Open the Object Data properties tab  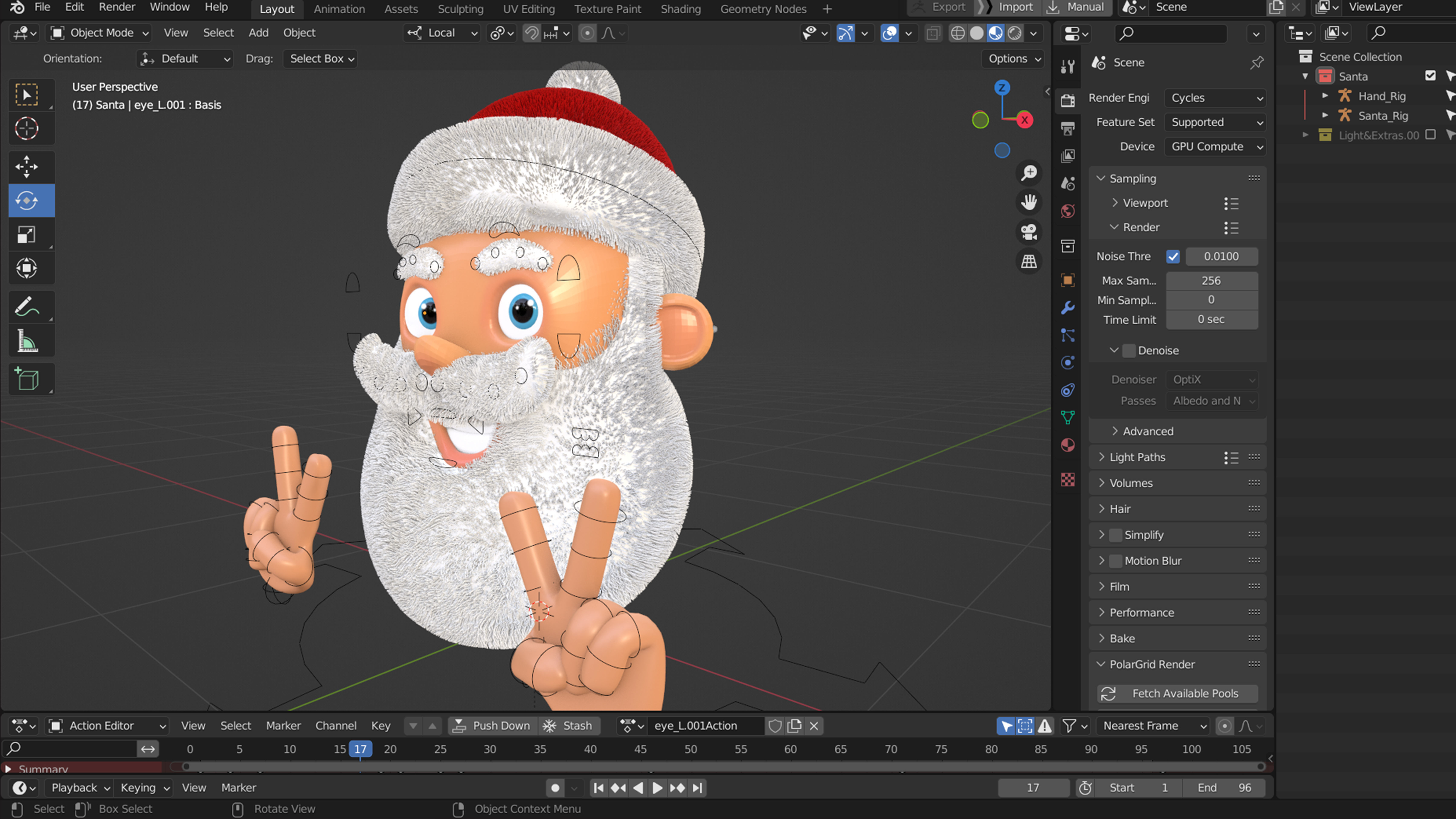[1067, 418]
